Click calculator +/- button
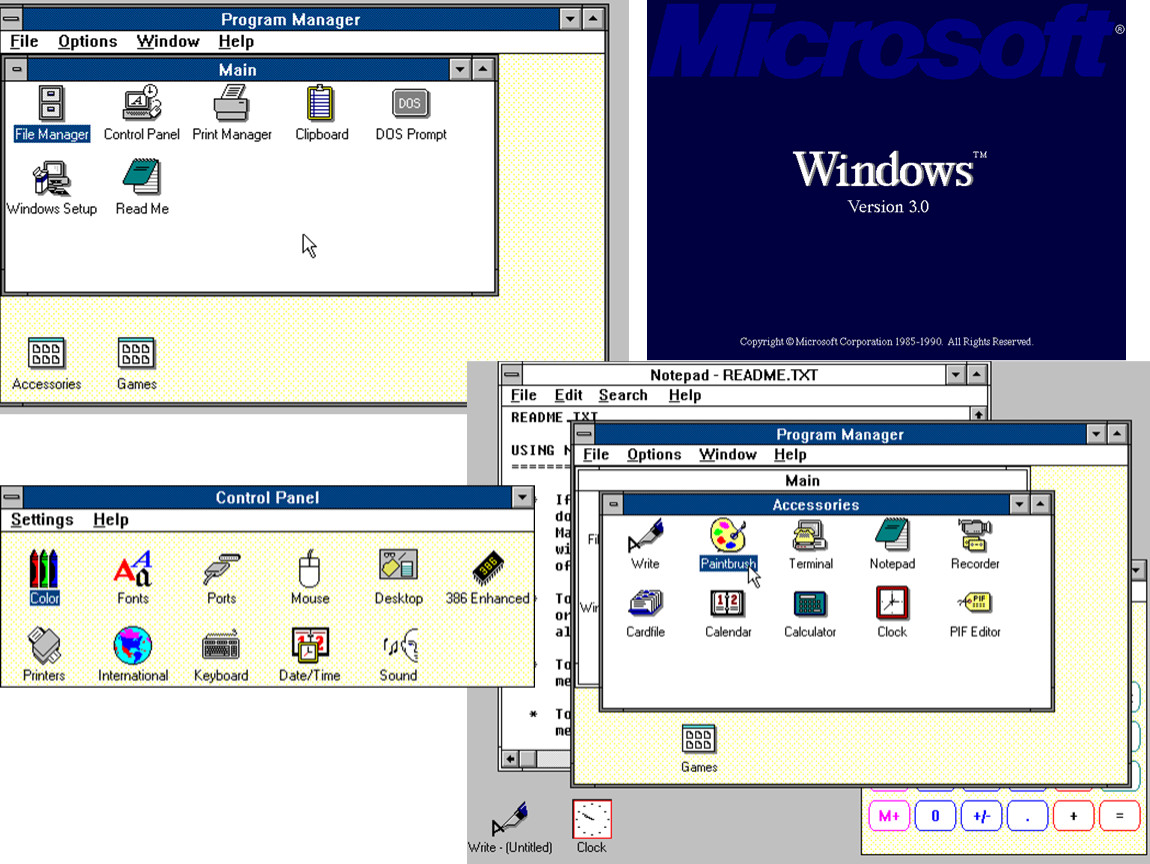The image size is (1150, 864). [981, 816]
